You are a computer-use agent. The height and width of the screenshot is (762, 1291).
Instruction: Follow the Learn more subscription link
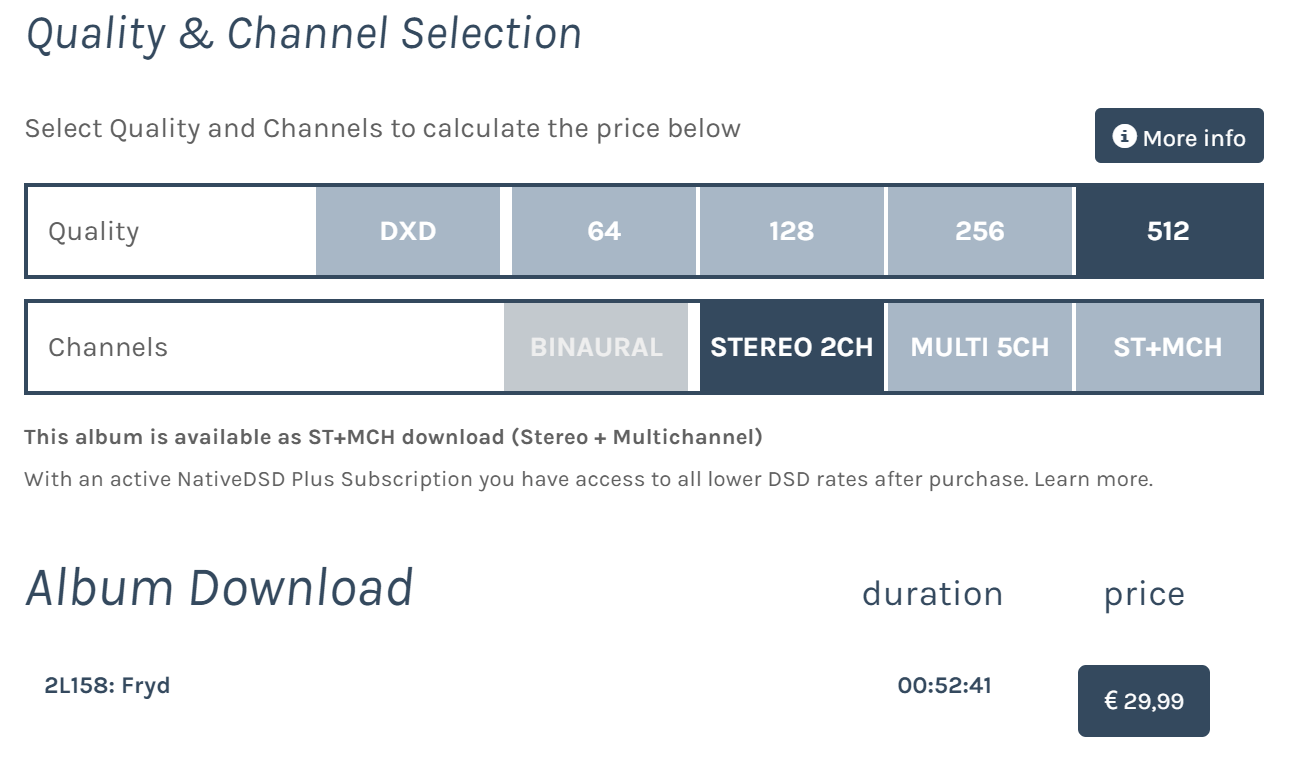coord(1093,479)
